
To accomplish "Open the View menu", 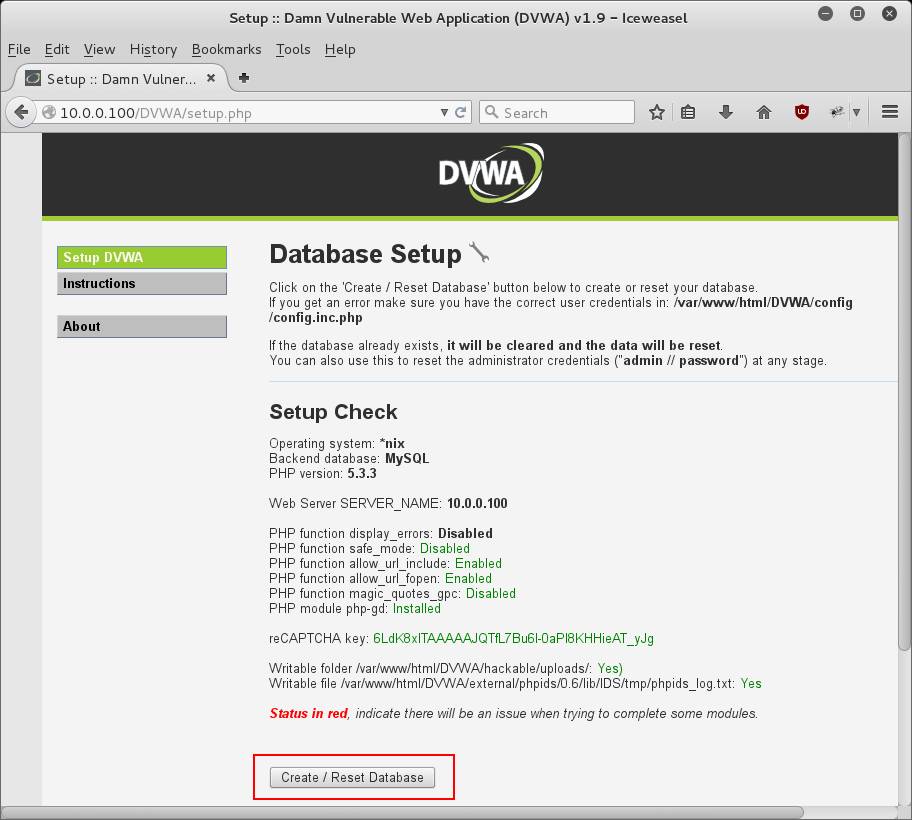I will tap(99, 49).
